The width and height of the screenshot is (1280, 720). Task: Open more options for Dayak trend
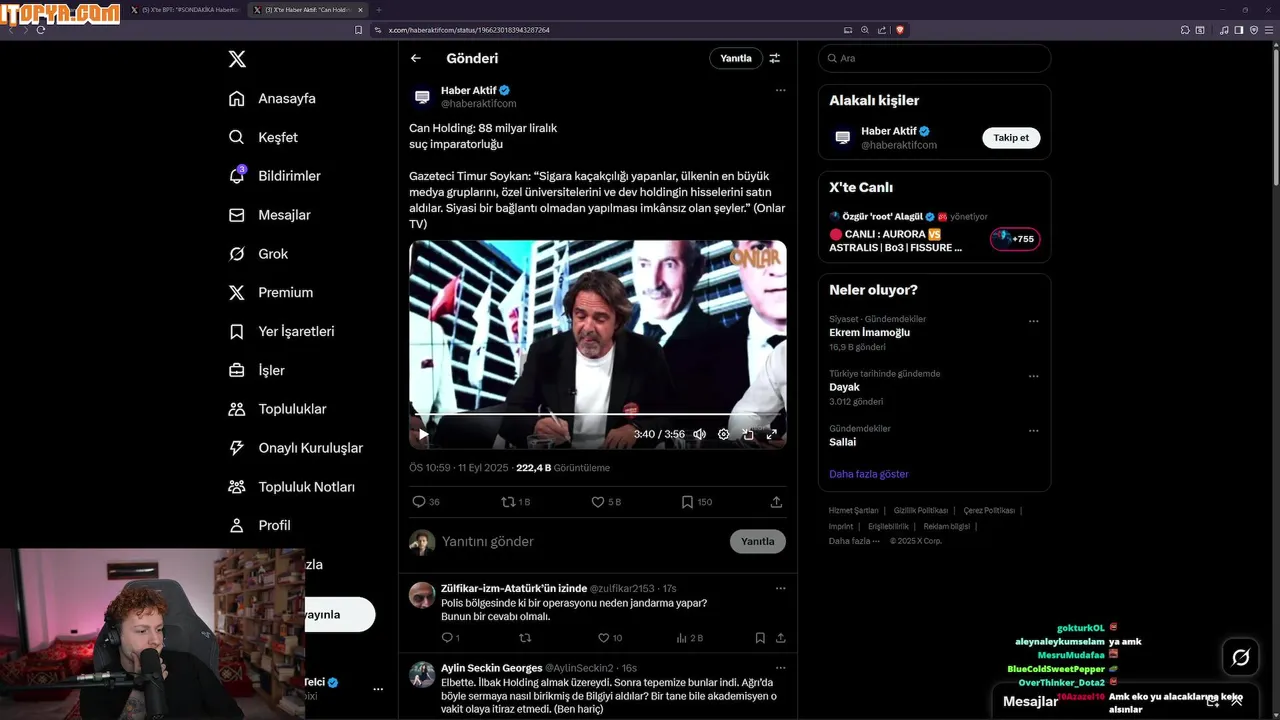point(1033,377)
